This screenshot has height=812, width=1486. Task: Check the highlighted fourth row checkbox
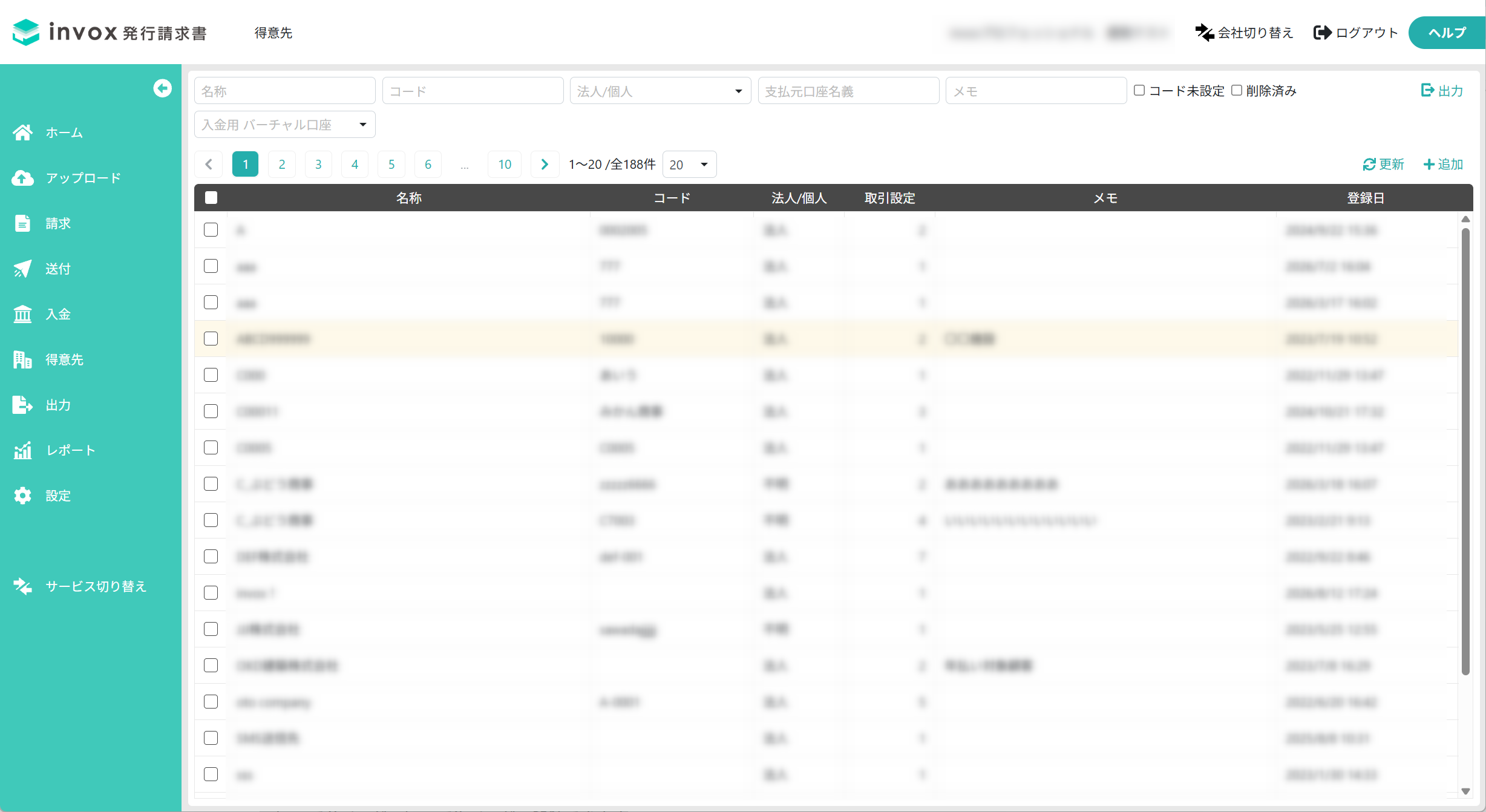click(211, 339)
